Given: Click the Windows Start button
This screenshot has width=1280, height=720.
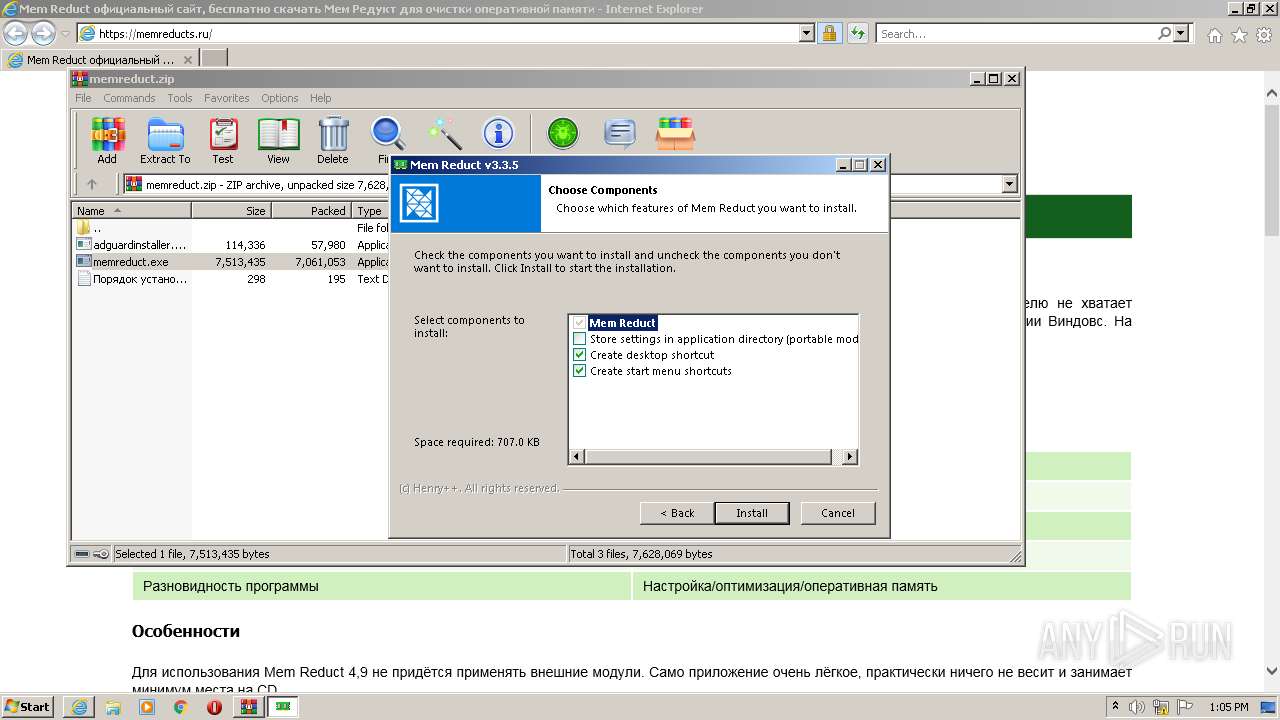Looking at the screenshot, I should (28, 706).
